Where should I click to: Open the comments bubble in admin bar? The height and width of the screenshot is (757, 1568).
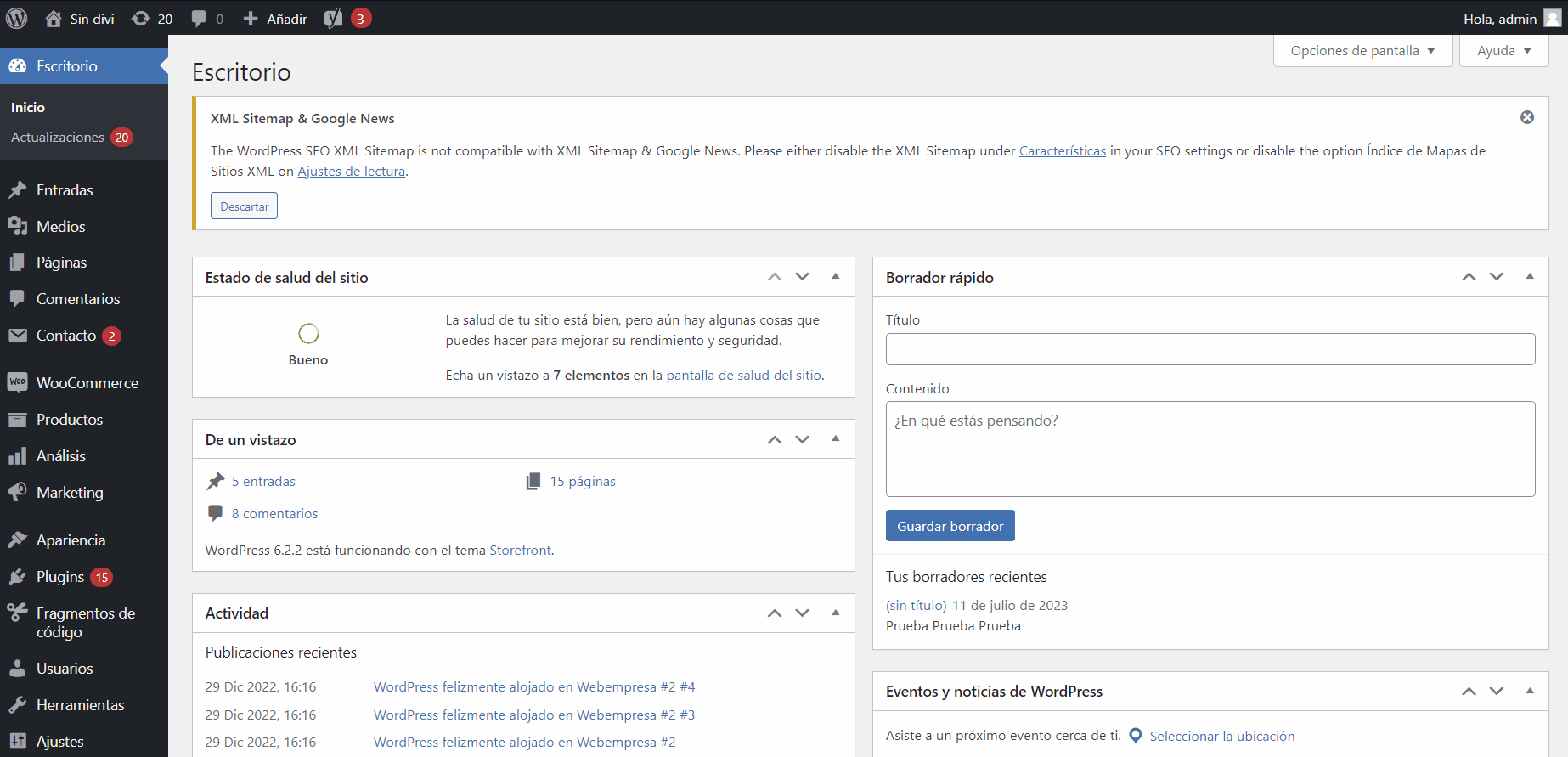199,18
